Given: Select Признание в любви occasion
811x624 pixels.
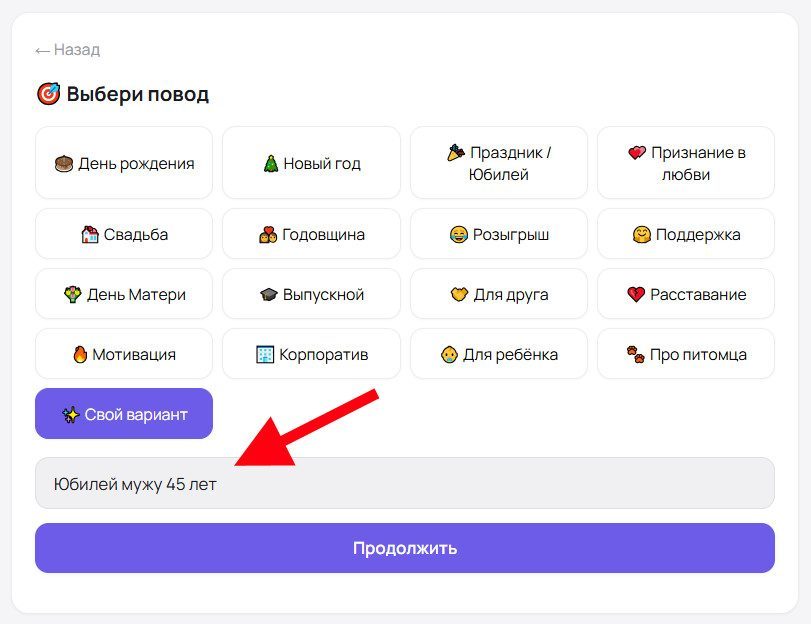Looking at the screenshot, I should 686,163.
